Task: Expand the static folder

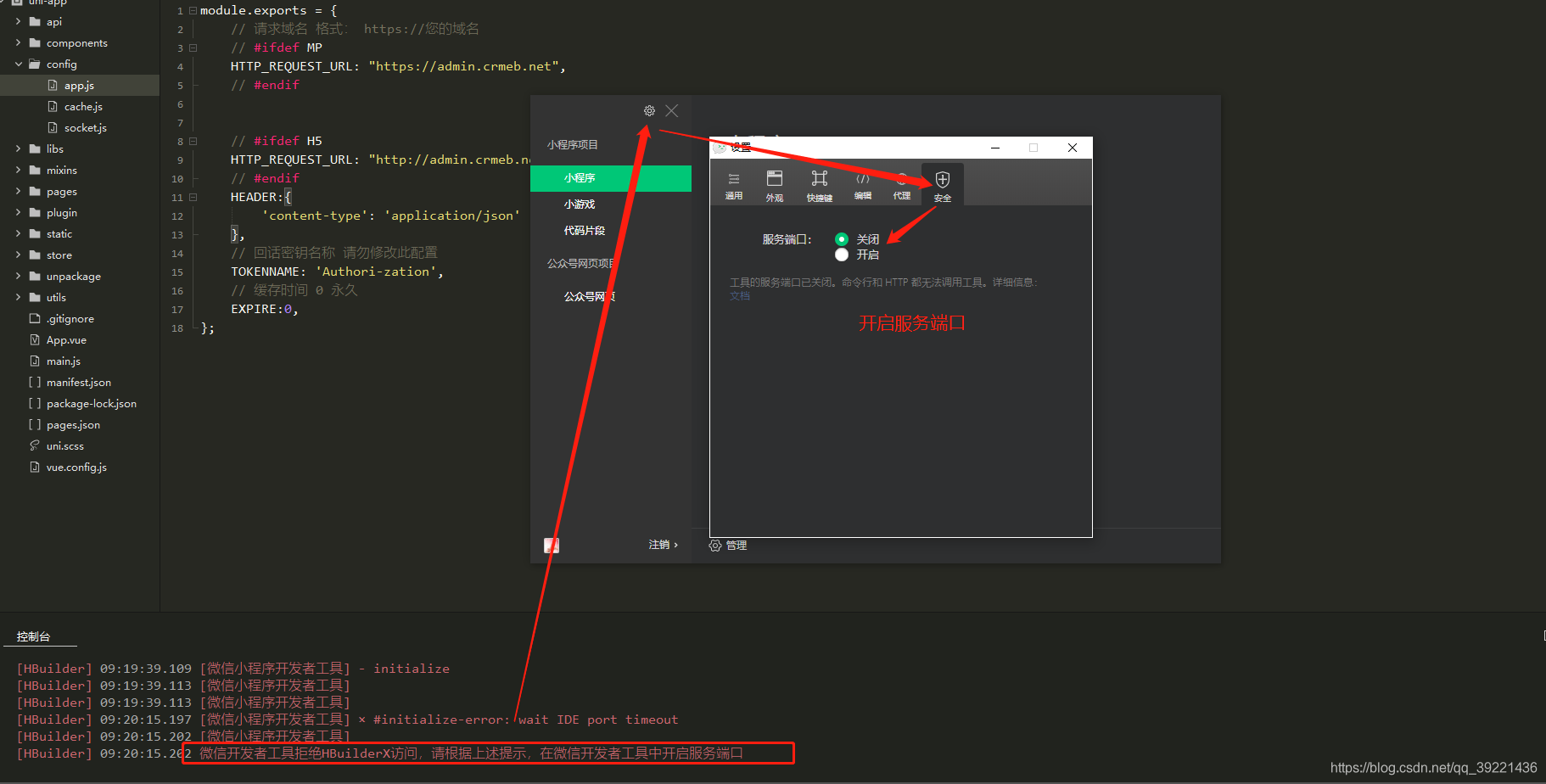Action: [18, 234]
